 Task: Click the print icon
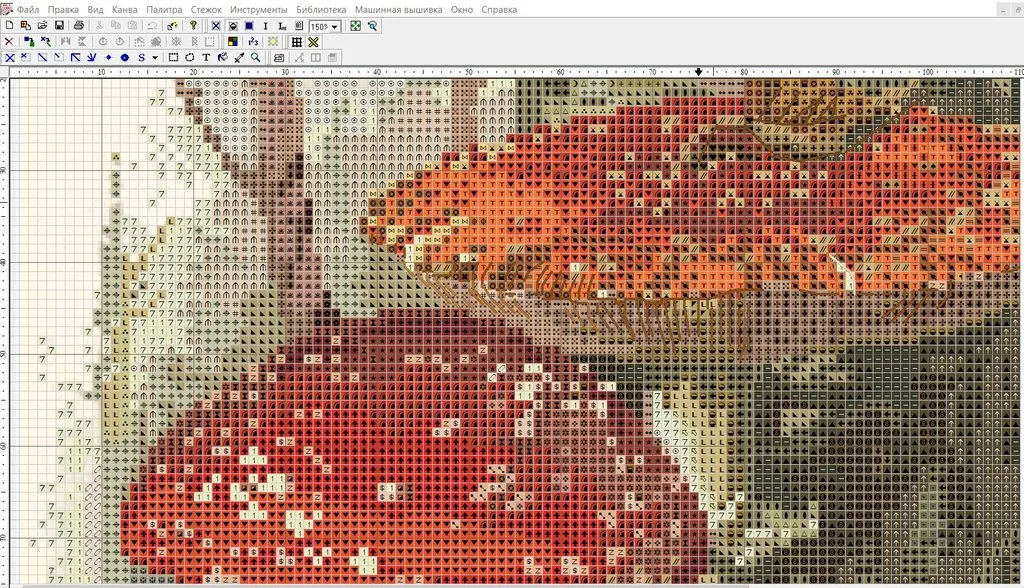coord(78,26)
